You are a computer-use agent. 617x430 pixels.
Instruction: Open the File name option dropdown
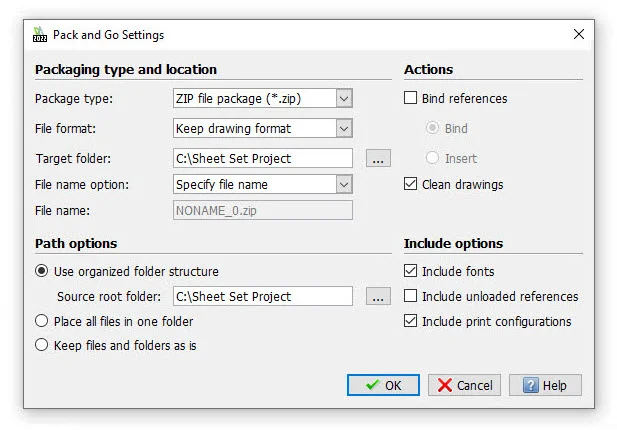coord(343,184)
